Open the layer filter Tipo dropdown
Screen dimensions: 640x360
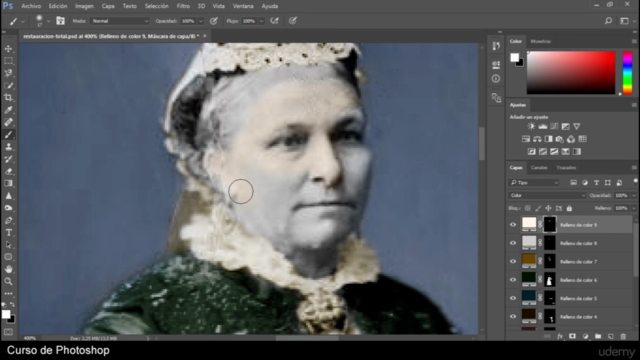click(534, 182)
